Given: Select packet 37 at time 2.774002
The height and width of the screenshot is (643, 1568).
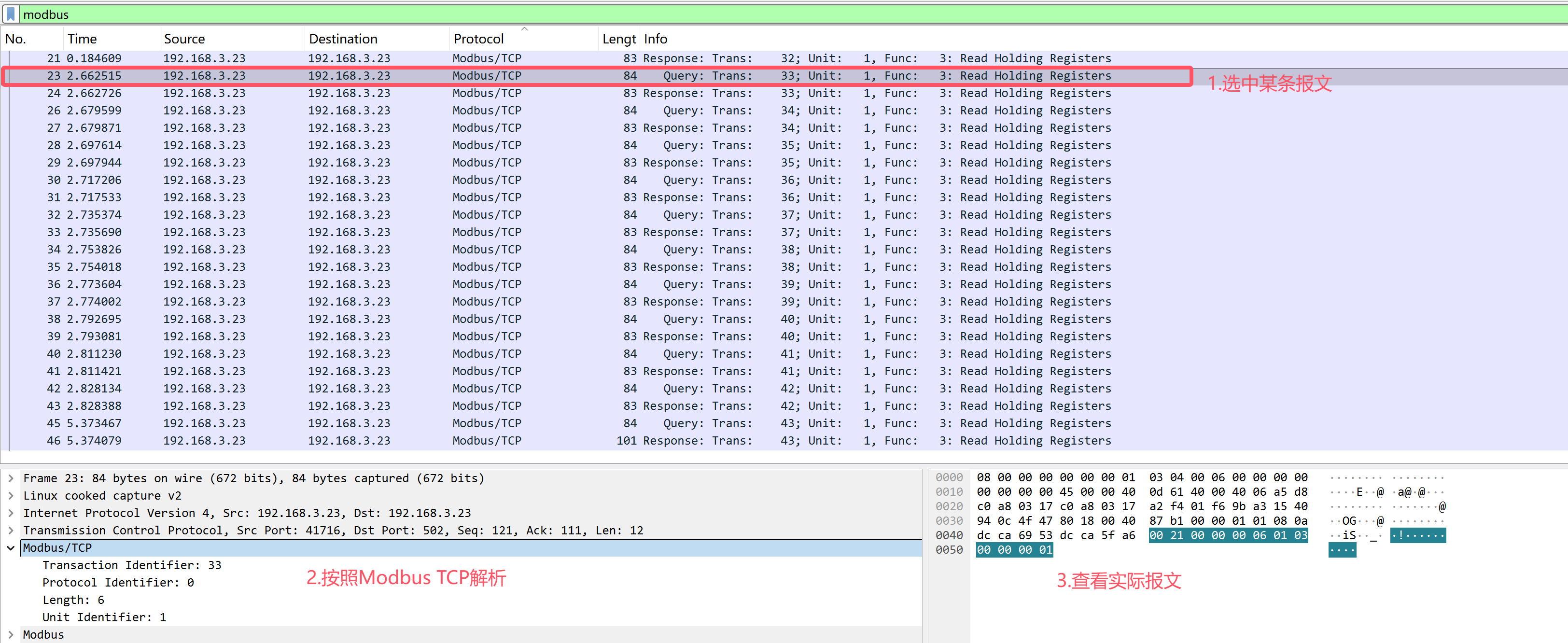Looking at the screenshot, I should coord(784,301).
